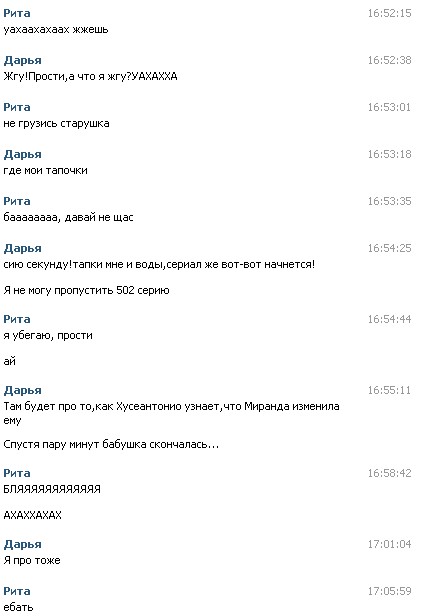The height and width of the screenshot is (616, 435).
Task: Click the Дарья name at 16:54:25
Action: coord(22,248)
